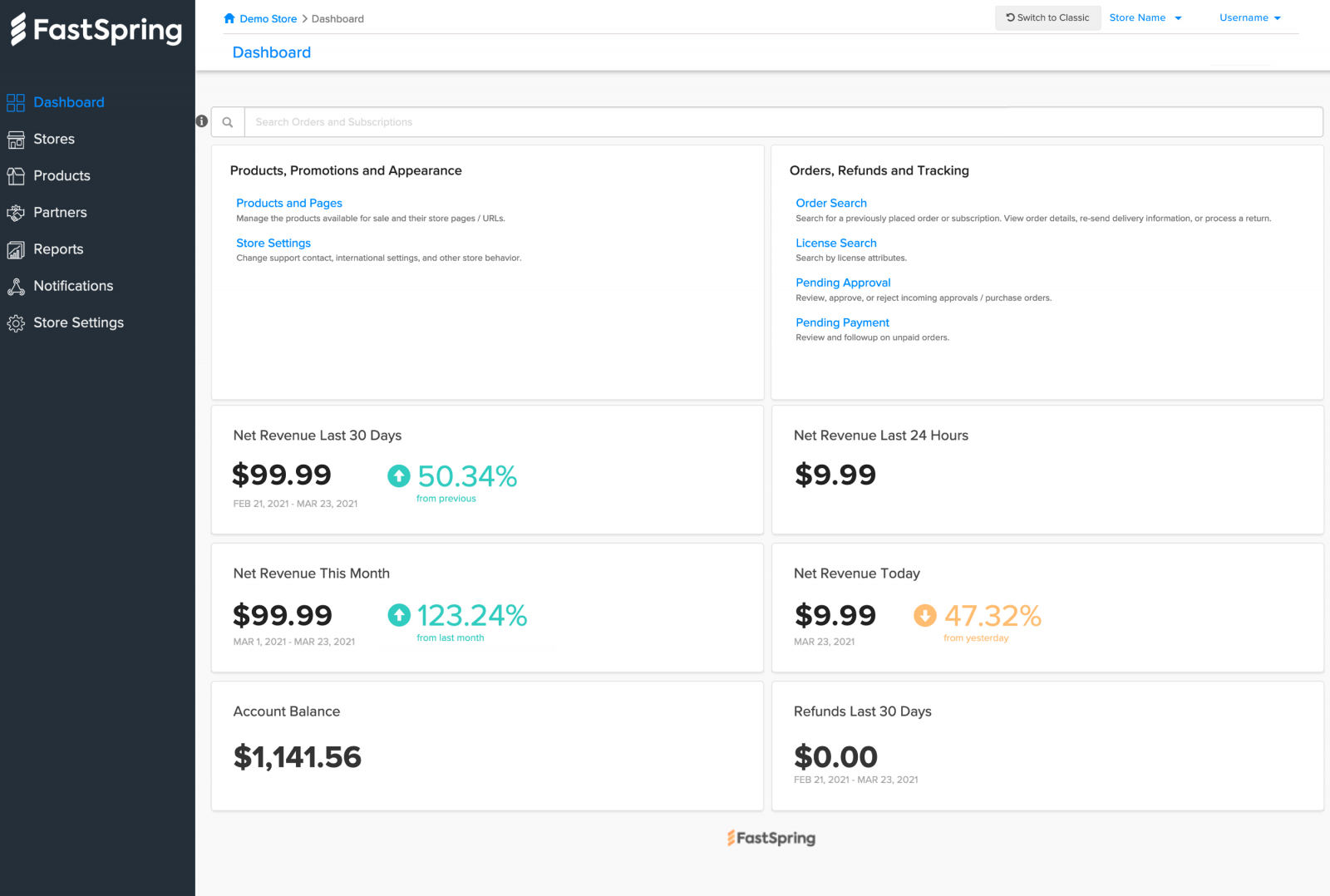Click the FastSpring logo in the sidebar
This screenshot has height=896, width=1330.
(96, 30)
